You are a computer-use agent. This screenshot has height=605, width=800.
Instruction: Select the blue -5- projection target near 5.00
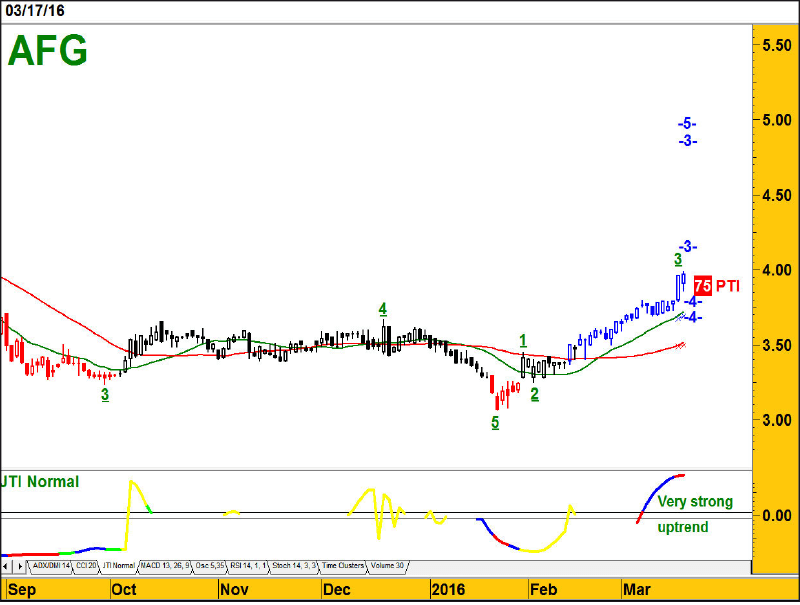pos(686,123)
